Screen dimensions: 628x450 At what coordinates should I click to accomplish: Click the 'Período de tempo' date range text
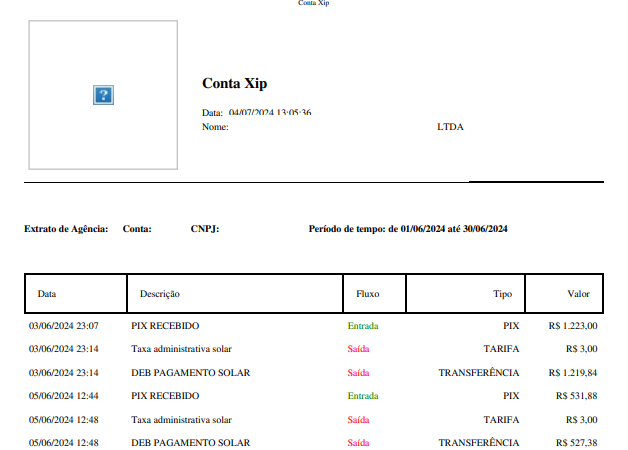pos(408,229)
